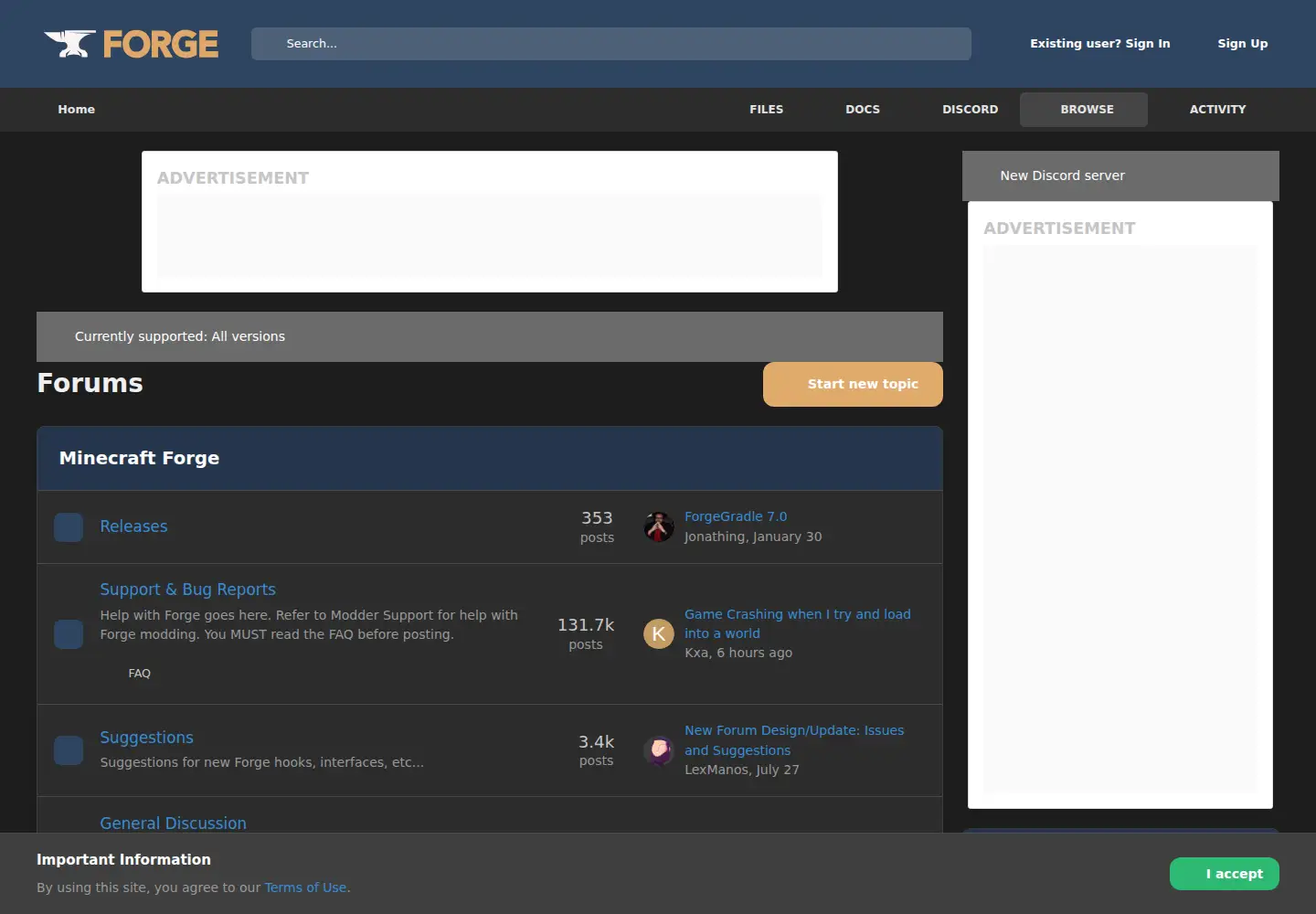The height and width of the screenshot is (914, 1316).
Task: Focus the Search field
Action: tap(611, 44)
